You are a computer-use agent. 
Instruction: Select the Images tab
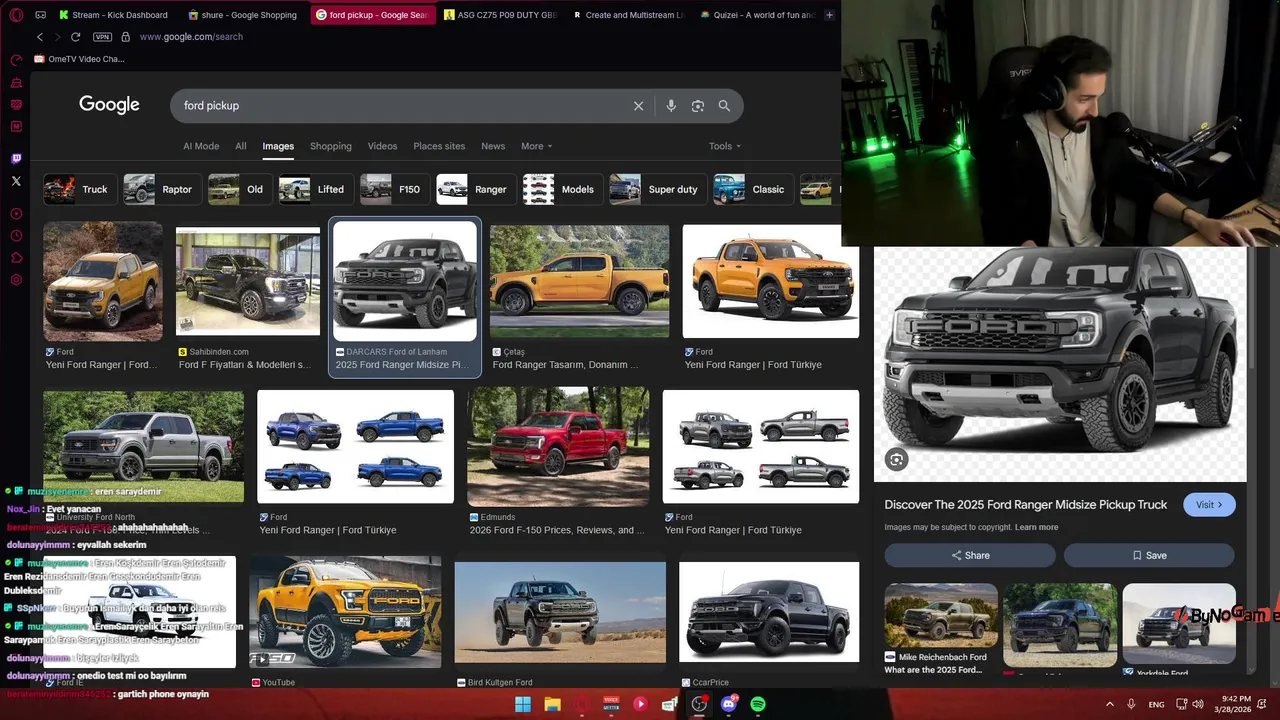(278, 146)
